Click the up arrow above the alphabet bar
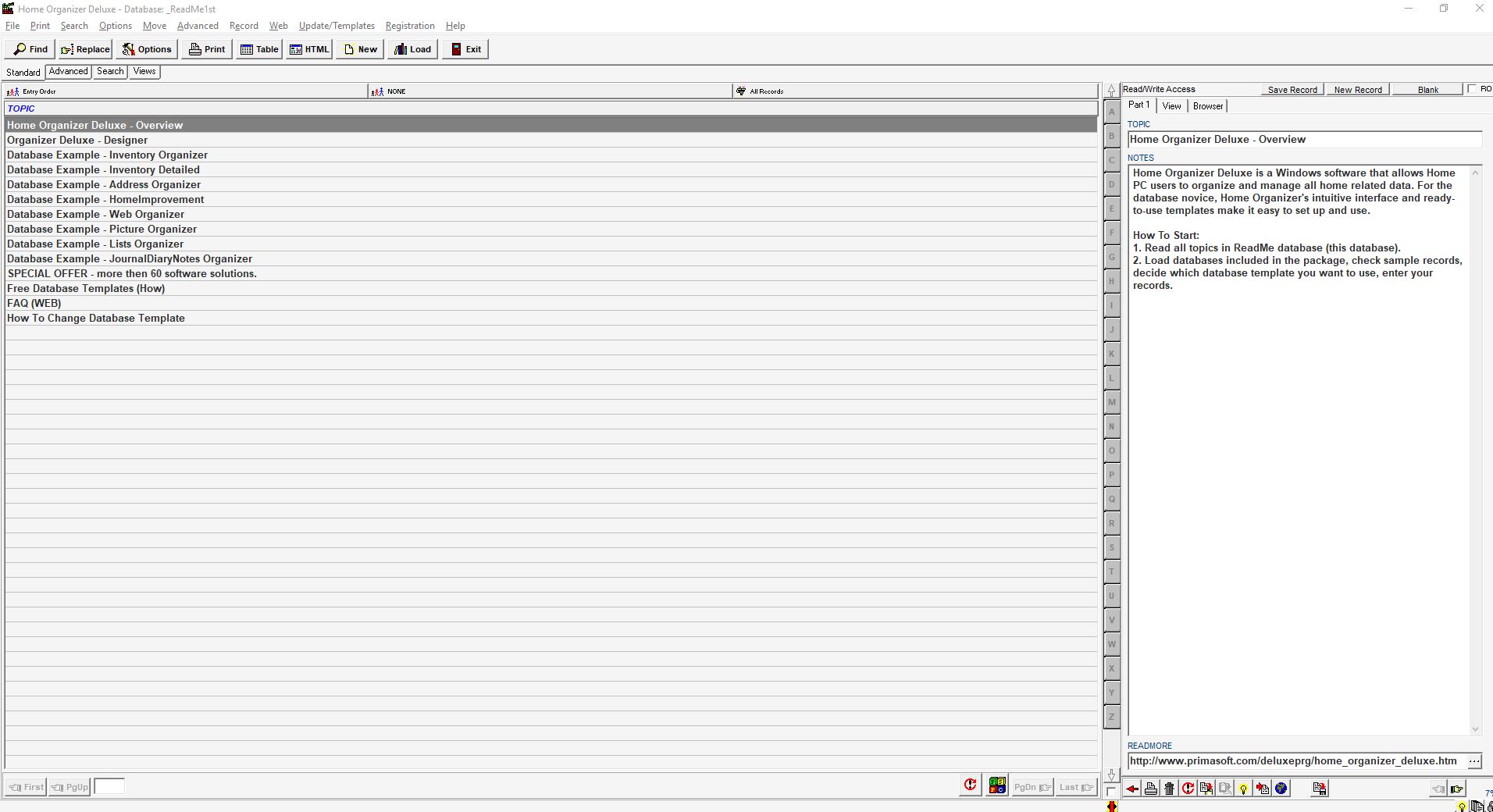This screenshot has width=1493, height=812. [1112, 91]
